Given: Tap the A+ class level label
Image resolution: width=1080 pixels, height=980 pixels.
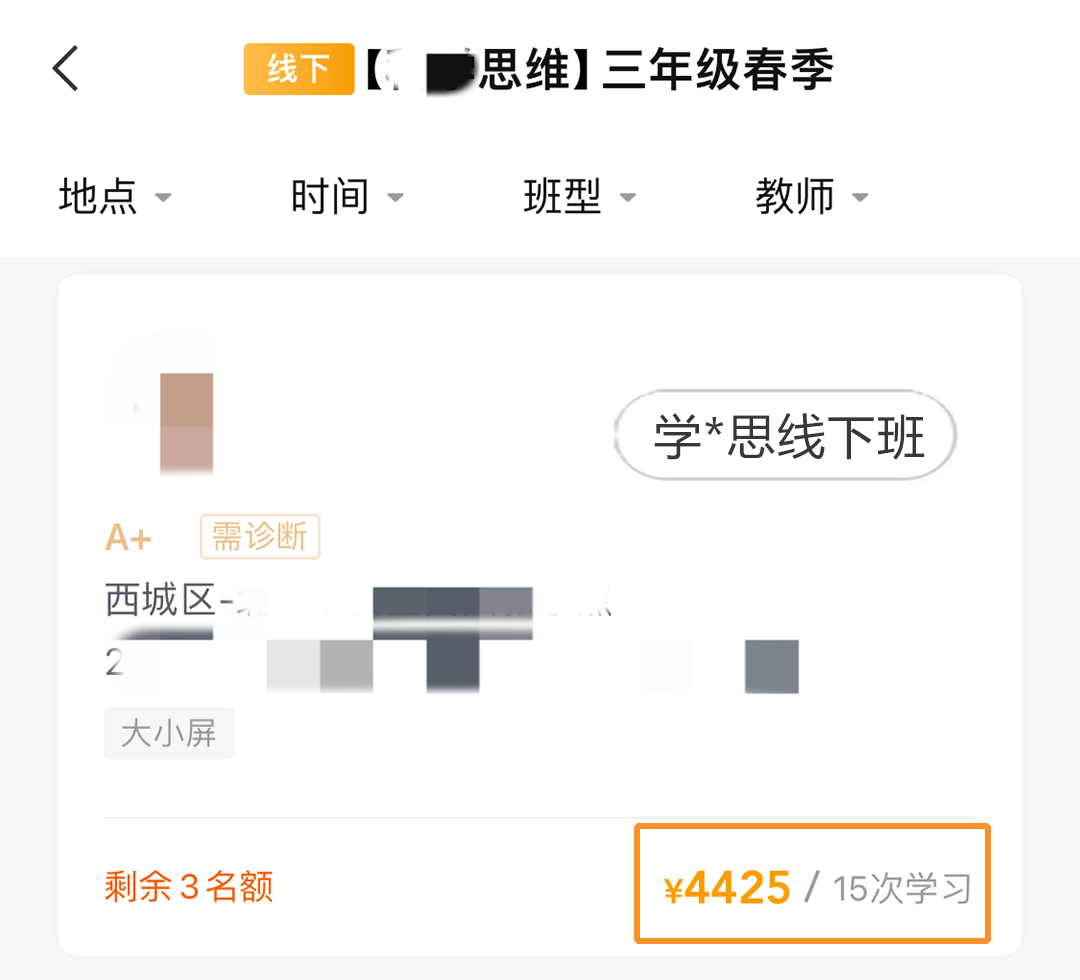Looking at the screenshot, I should (128, 537).
